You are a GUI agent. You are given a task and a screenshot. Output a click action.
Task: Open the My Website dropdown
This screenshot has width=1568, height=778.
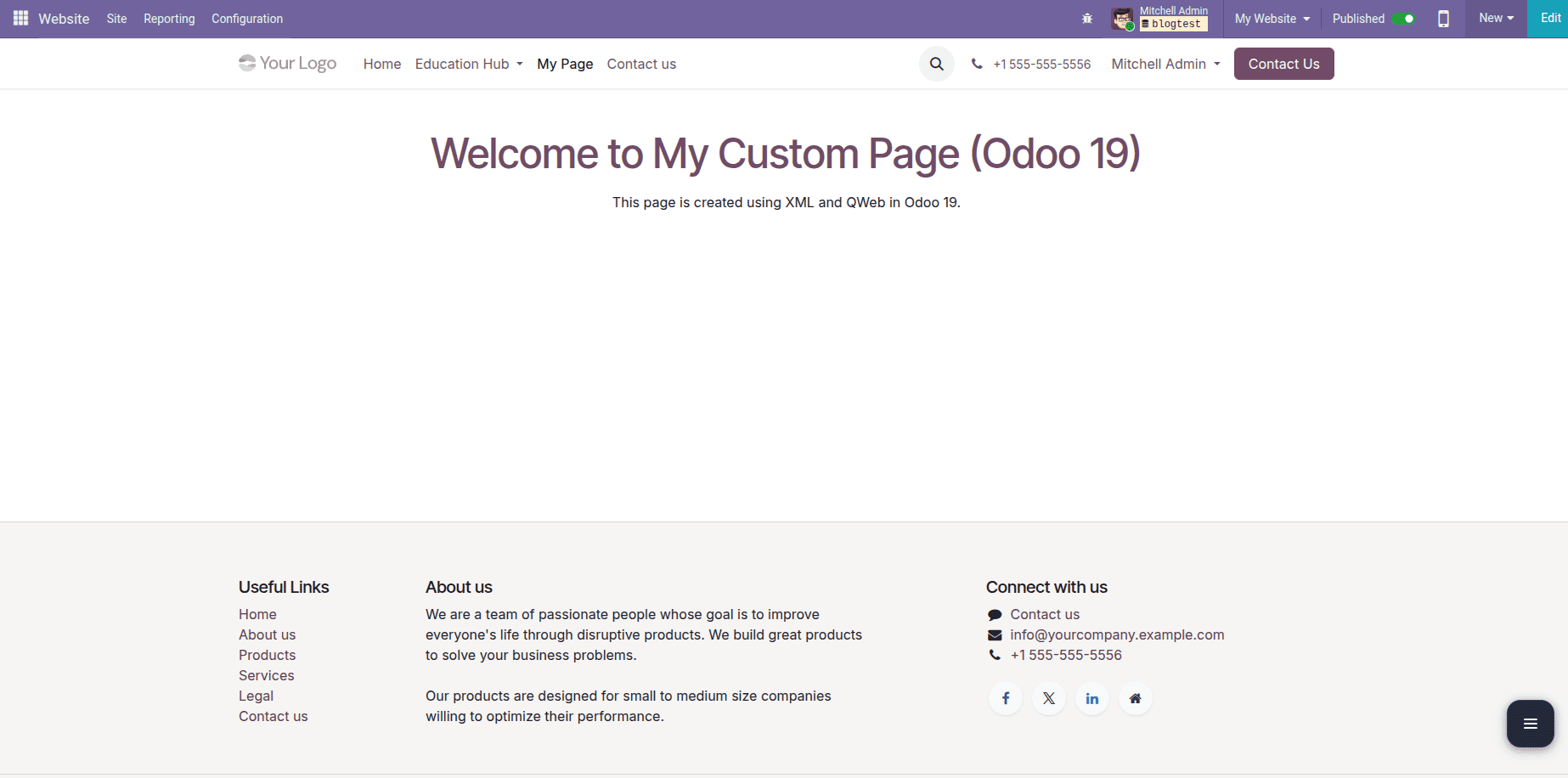pos(1271,18)
